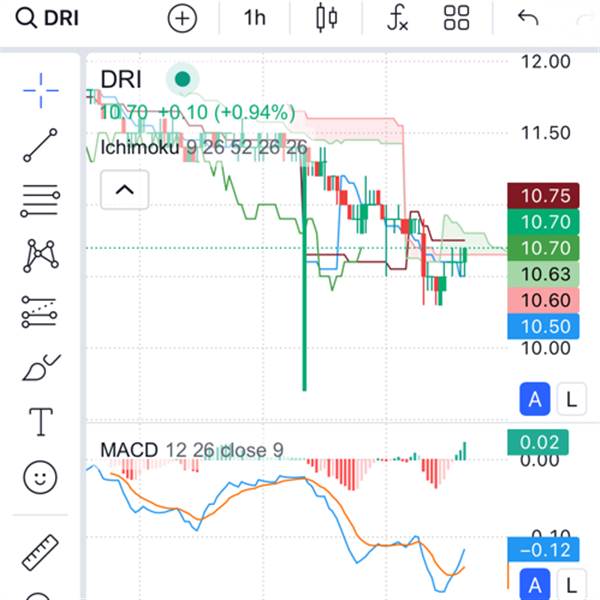Click the 10.75 dark red price label
The image size is (600, 600).
pyautogui.click(x=543, y=196)
